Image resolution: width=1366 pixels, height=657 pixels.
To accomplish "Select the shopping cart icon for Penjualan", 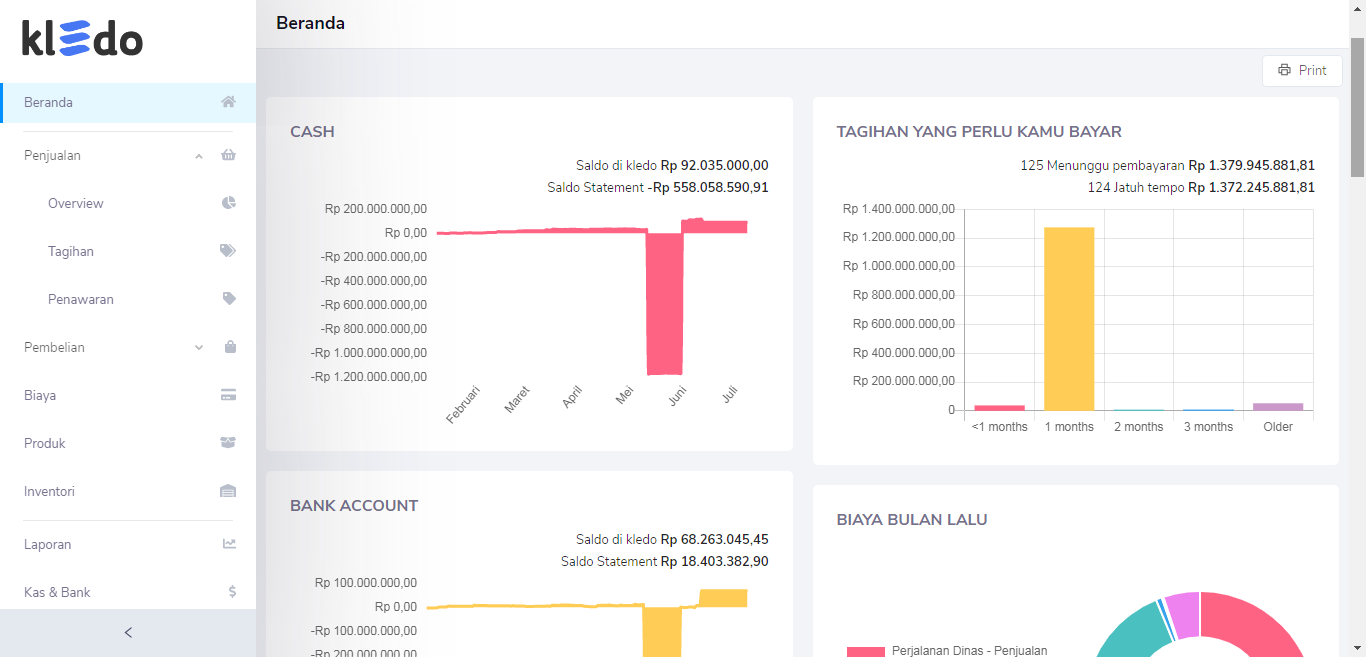I will (x=228, y=155).
